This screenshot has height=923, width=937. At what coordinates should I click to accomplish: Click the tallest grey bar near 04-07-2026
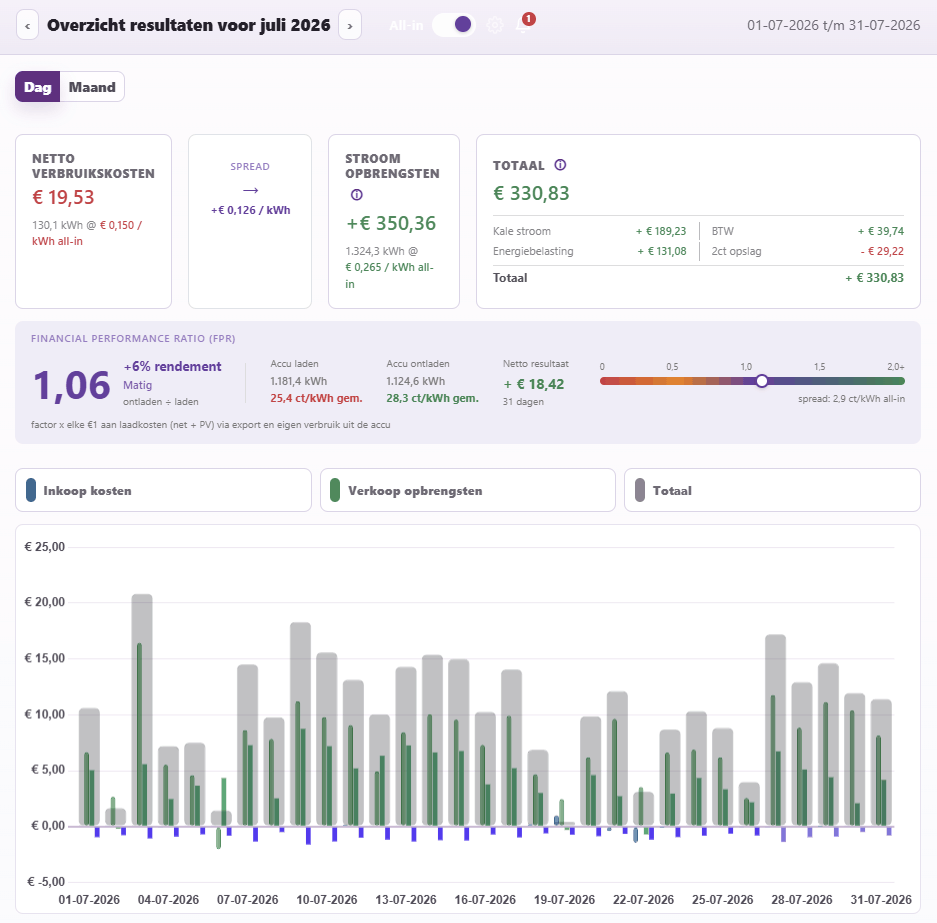(142, 710)
